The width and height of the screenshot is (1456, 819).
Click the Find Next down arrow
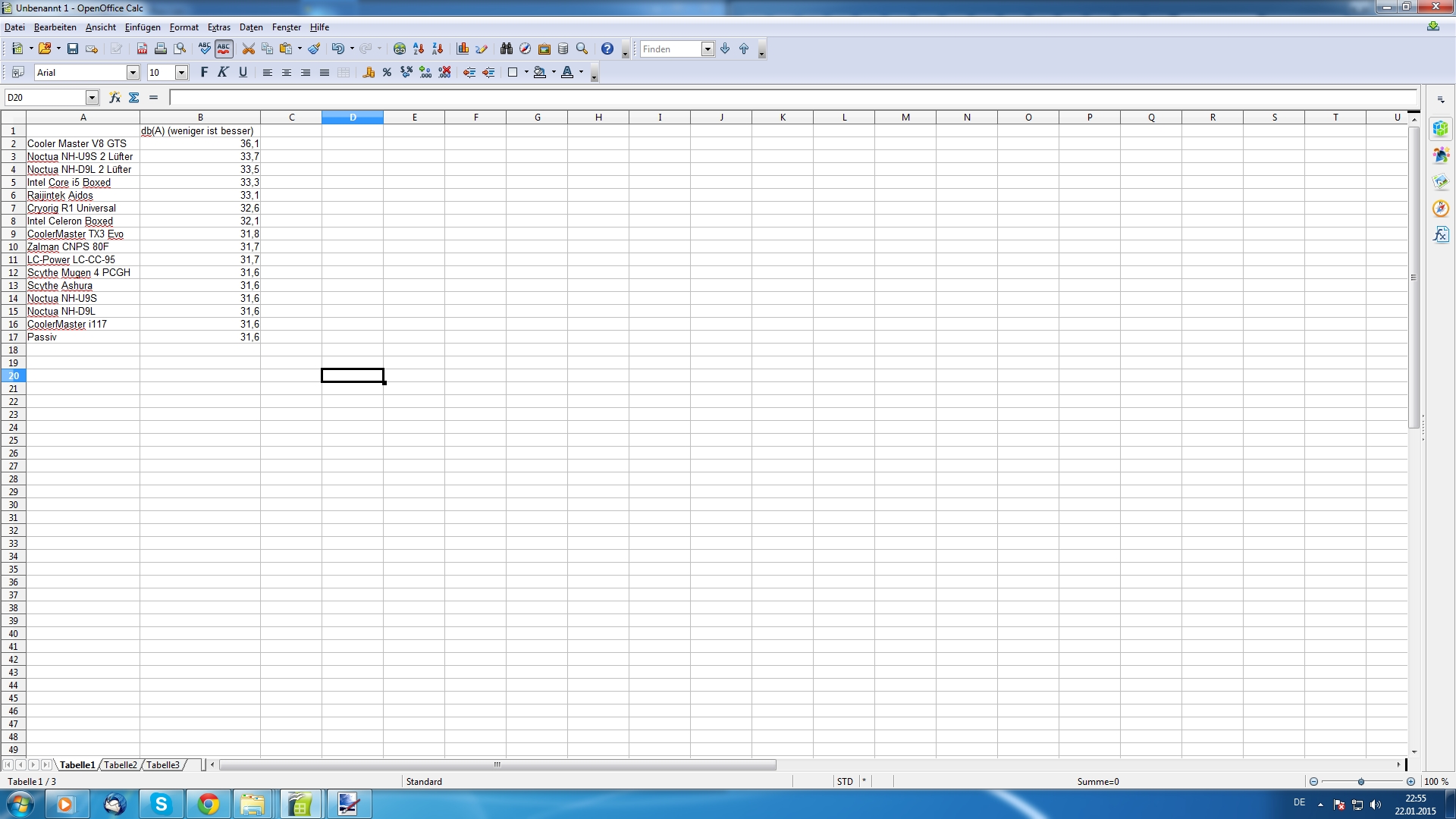(725, 49)
